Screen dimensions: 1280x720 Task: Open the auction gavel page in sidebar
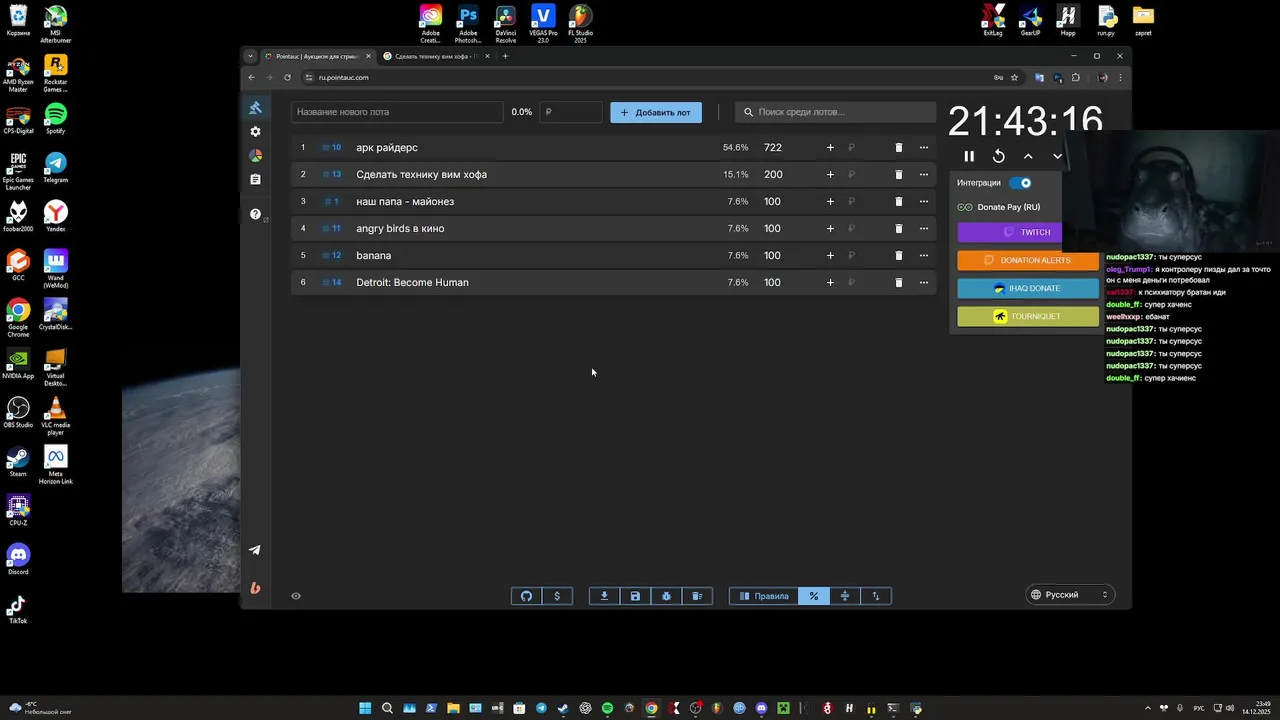click(255, 108)
